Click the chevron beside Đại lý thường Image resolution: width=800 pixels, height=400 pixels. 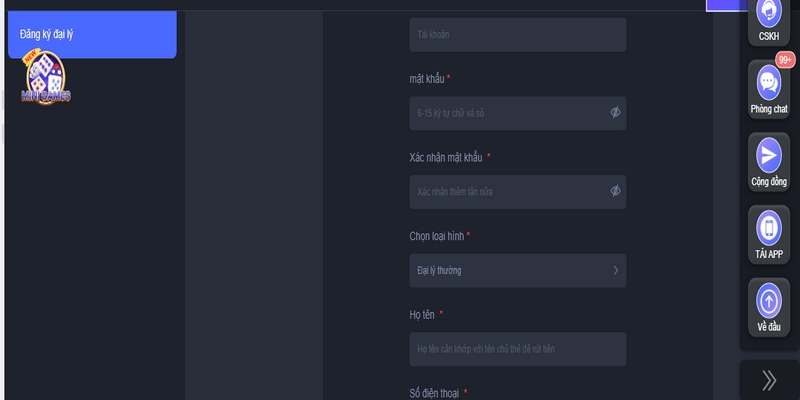616,270
